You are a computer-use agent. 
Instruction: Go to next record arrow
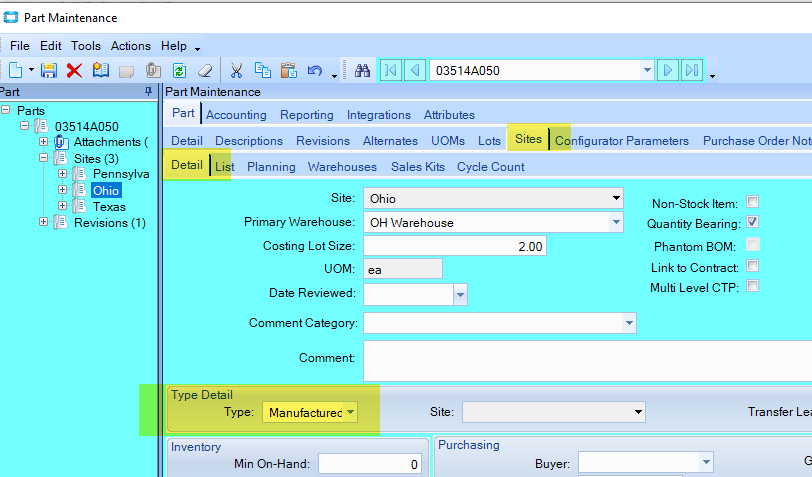pos(668,70)
